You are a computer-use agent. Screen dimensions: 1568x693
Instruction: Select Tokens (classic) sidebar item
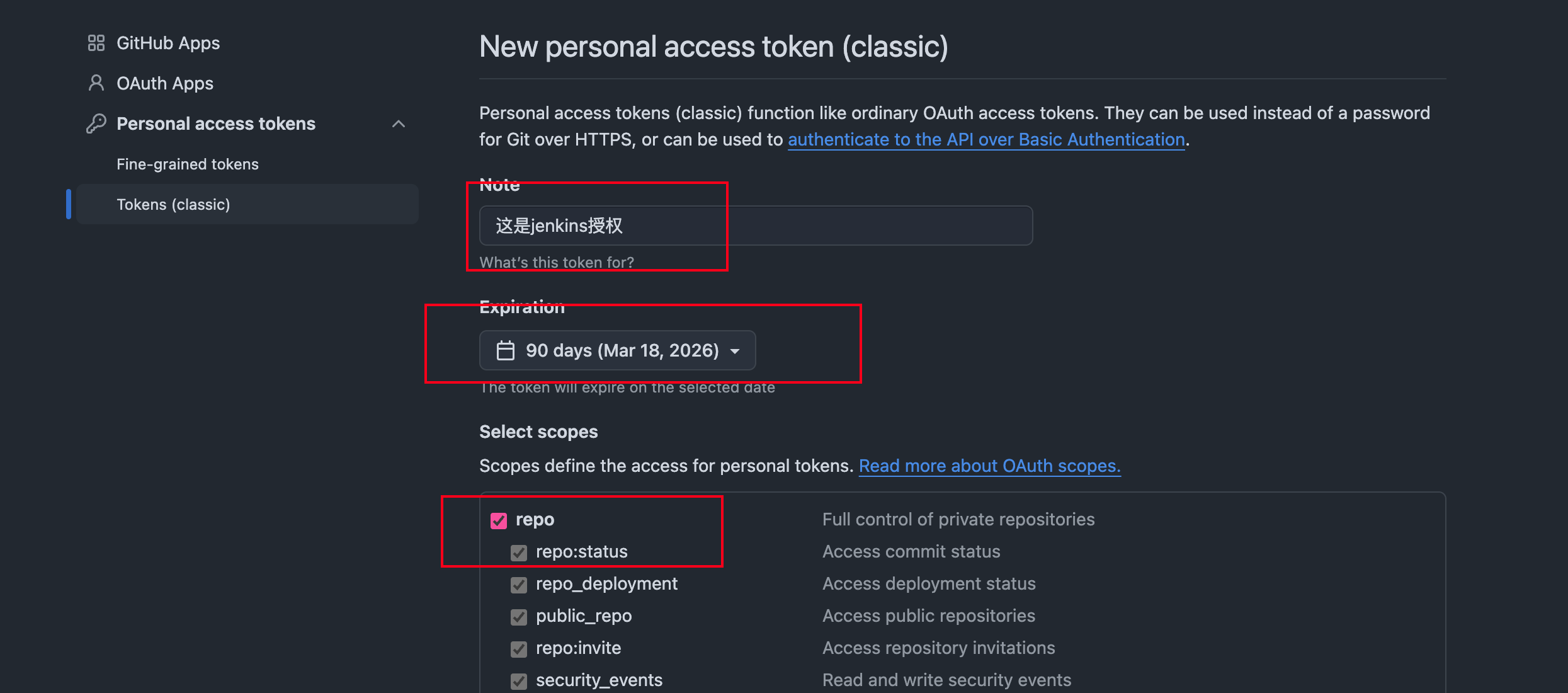[173, 204]
